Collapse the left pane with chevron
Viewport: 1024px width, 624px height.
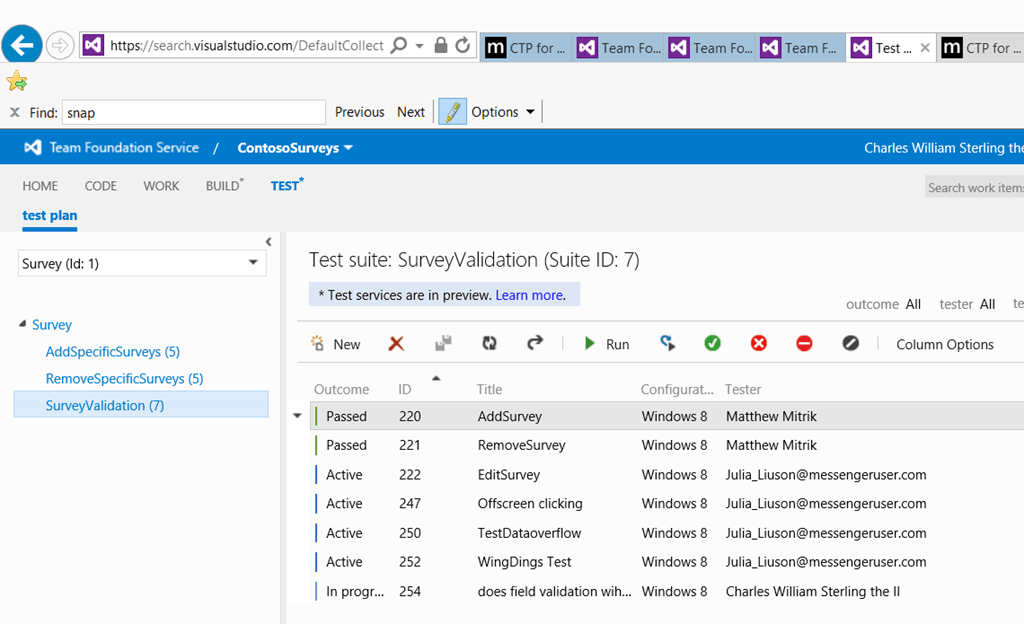(268, 242)
